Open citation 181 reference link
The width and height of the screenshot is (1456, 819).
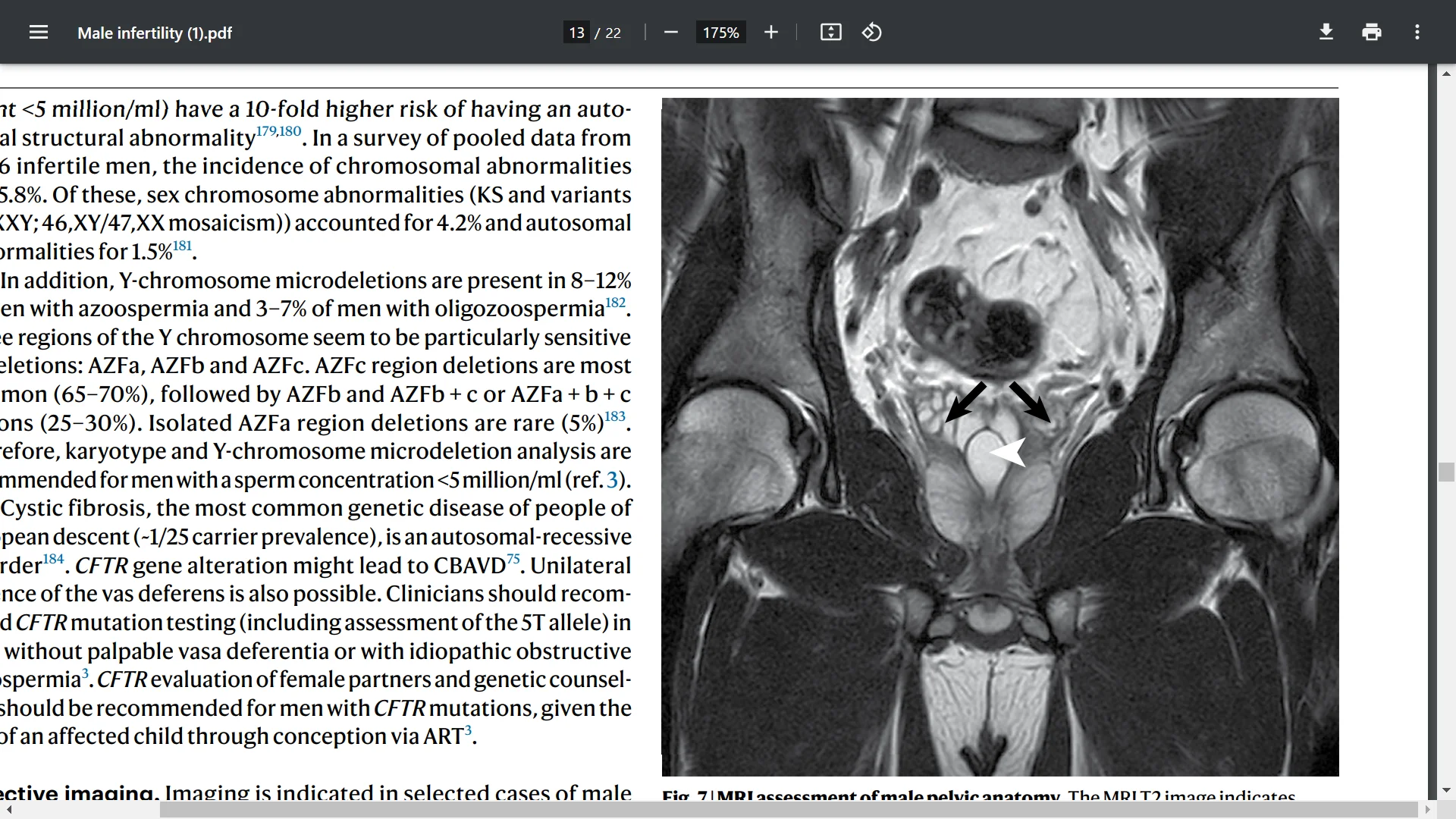pyautogui.click(x=182, y=245)
